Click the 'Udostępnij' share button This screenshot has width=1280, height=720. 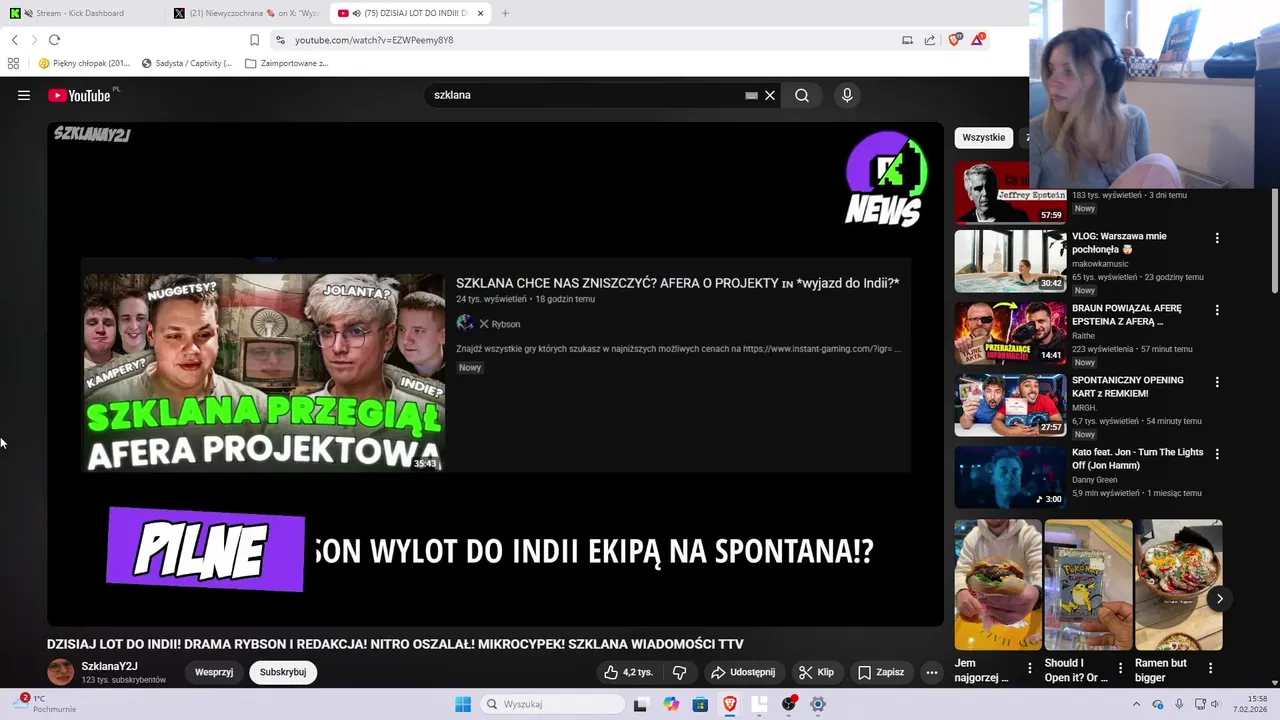[743, 672]
